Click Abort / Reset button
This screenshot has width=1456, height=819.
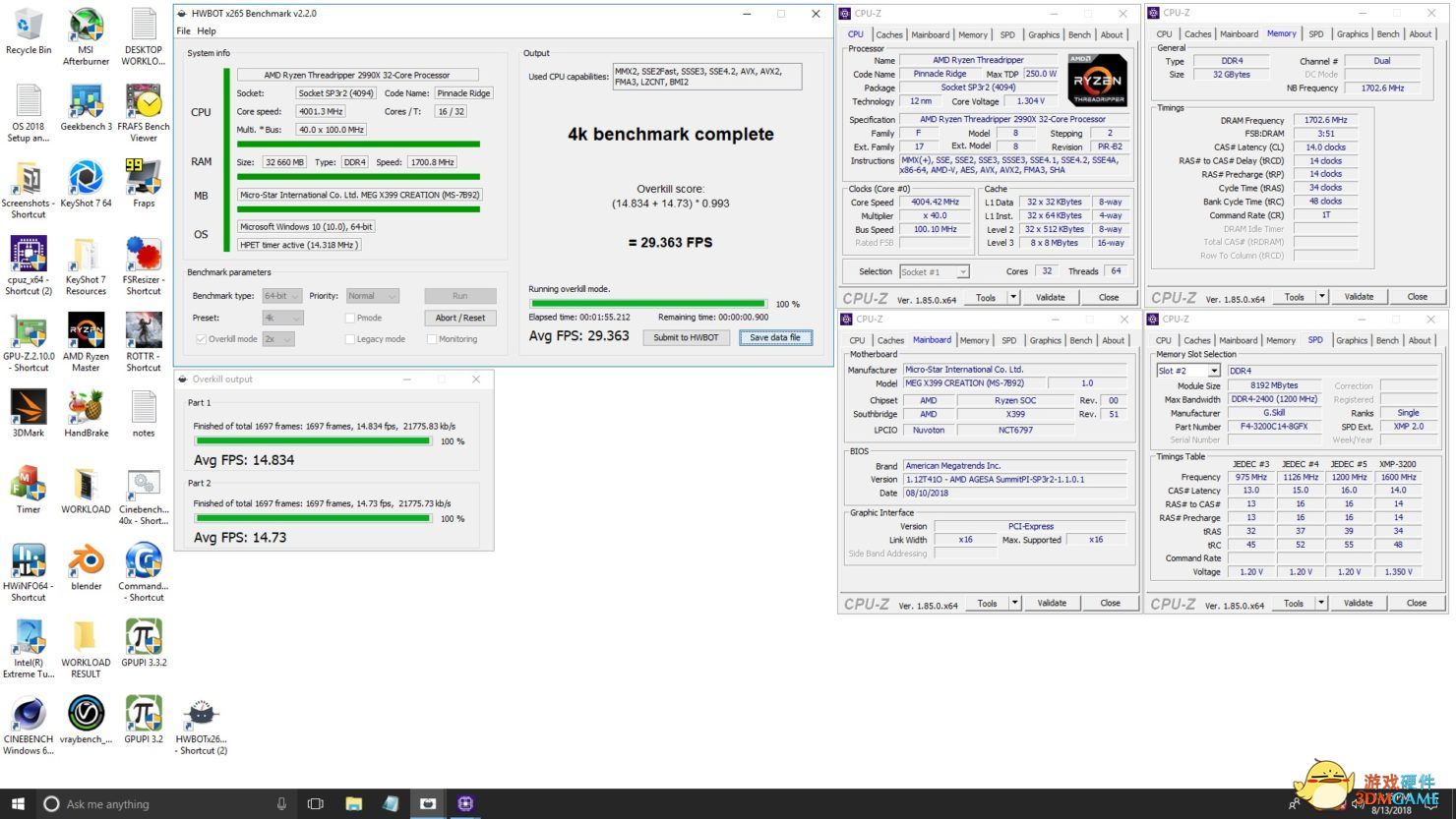tap(460, 318)
